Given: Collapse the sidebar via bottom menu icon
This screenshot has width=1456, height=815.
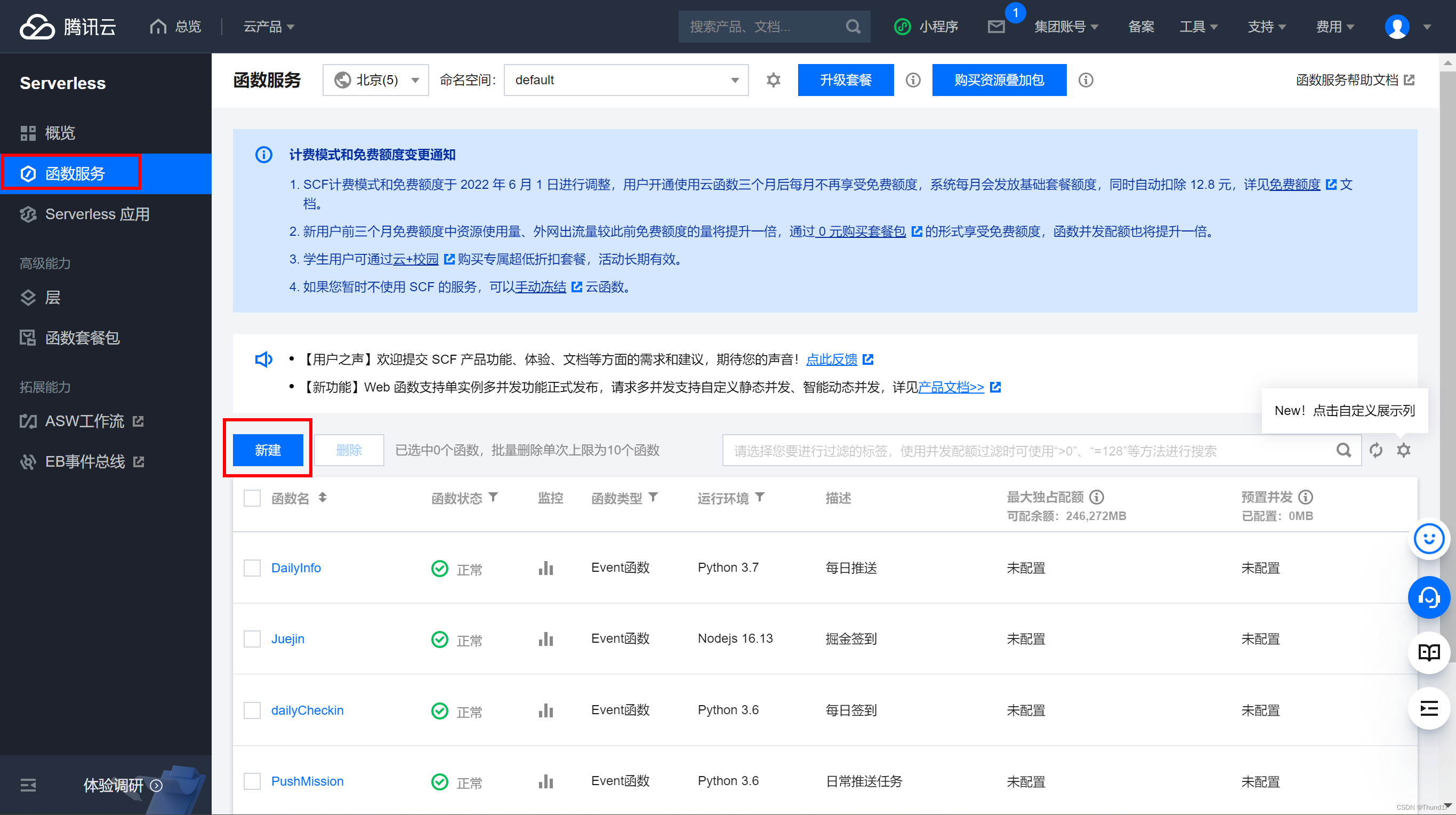Looking at the screenshot, I should (x=28, y=785).
